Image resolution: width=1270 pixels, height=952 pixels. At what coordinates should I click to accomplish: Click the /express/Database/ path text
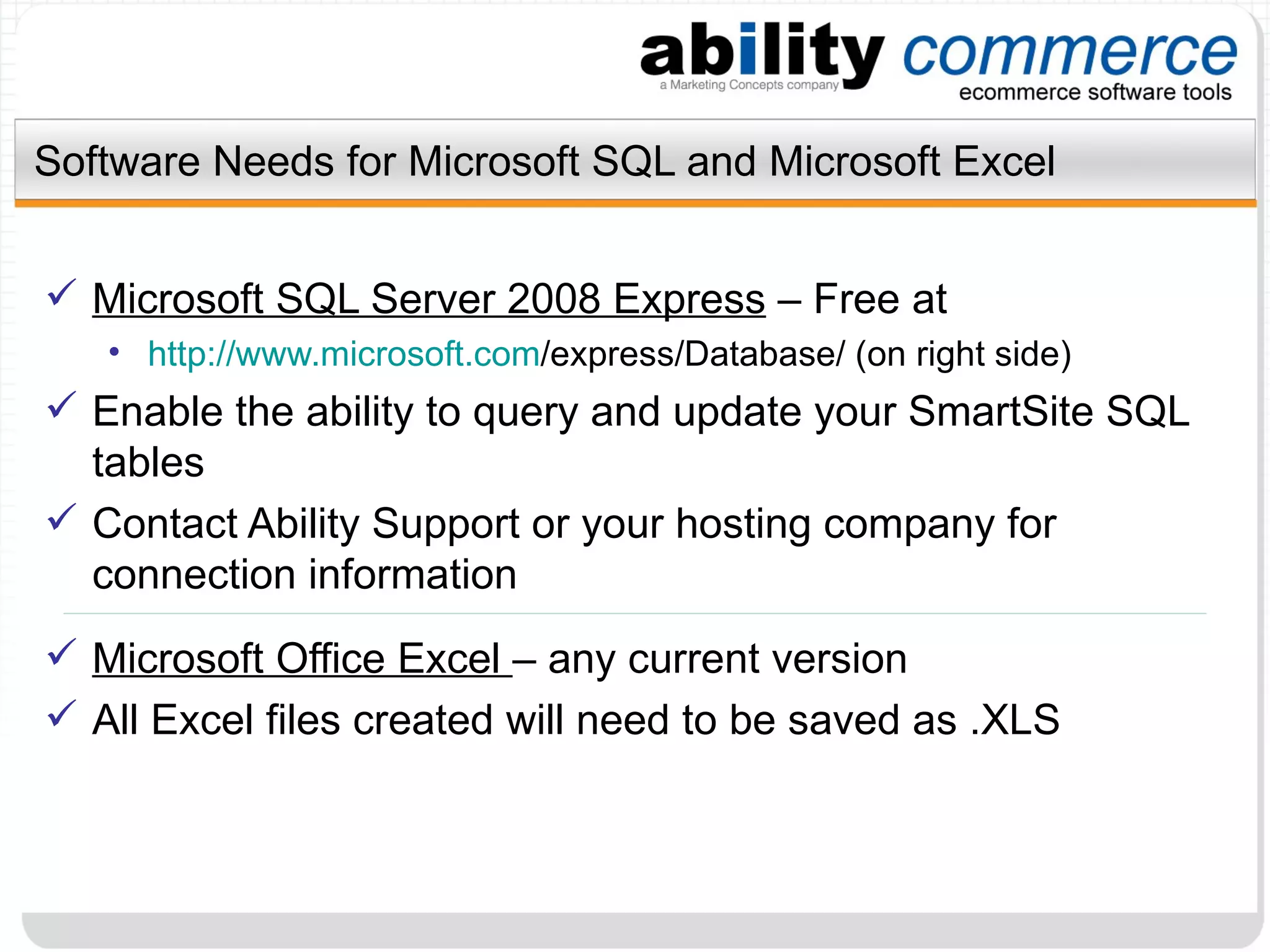692,354
